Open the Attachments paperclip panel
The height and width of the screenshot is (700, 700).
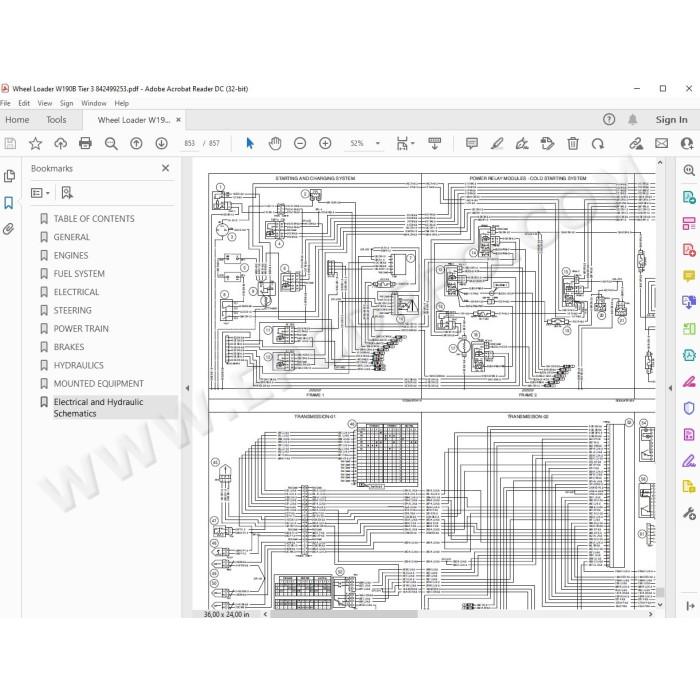point(8,229)
